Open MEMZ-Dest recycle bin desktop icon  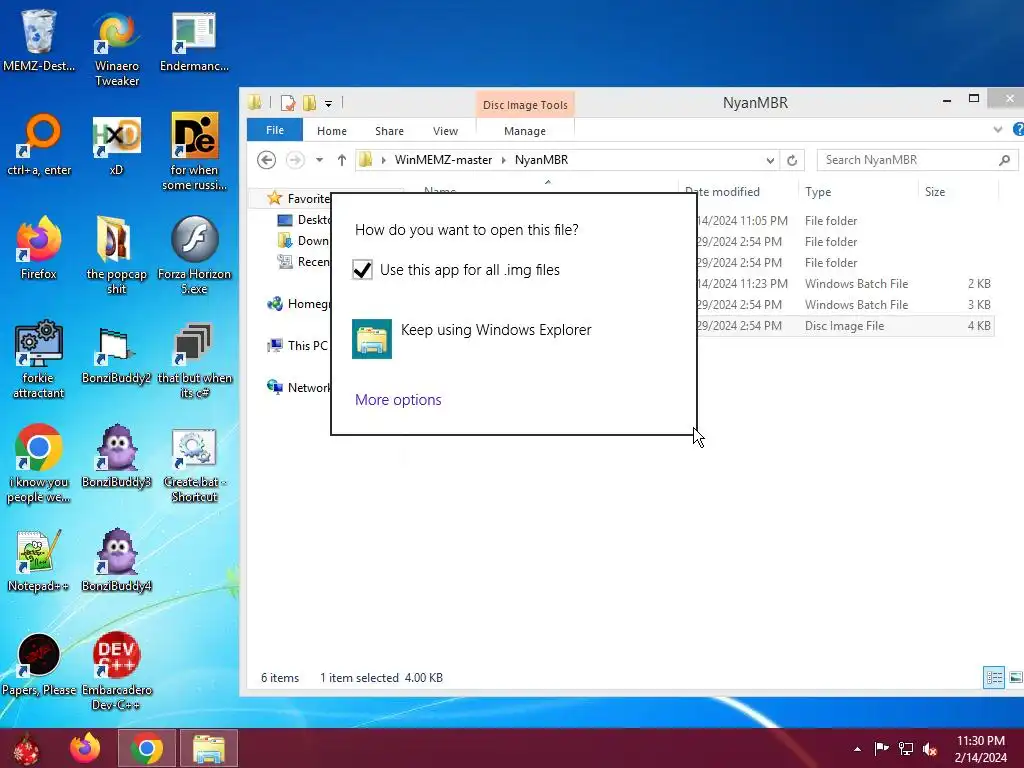39,40
